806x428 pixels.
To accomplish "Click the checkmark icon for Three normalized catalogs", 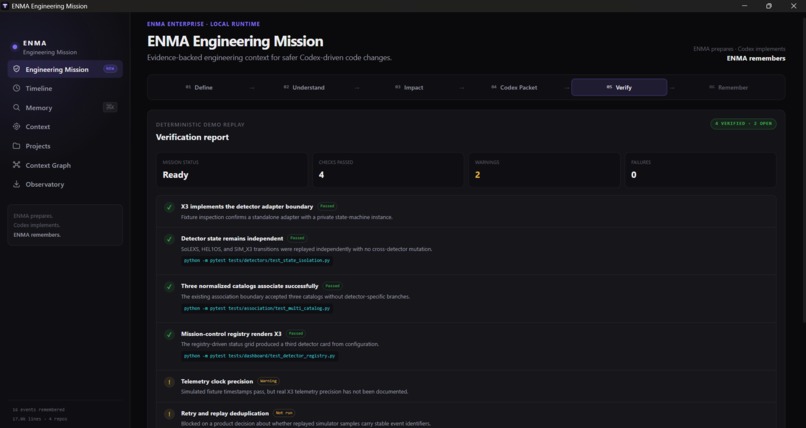I will (x=169, y=287).
